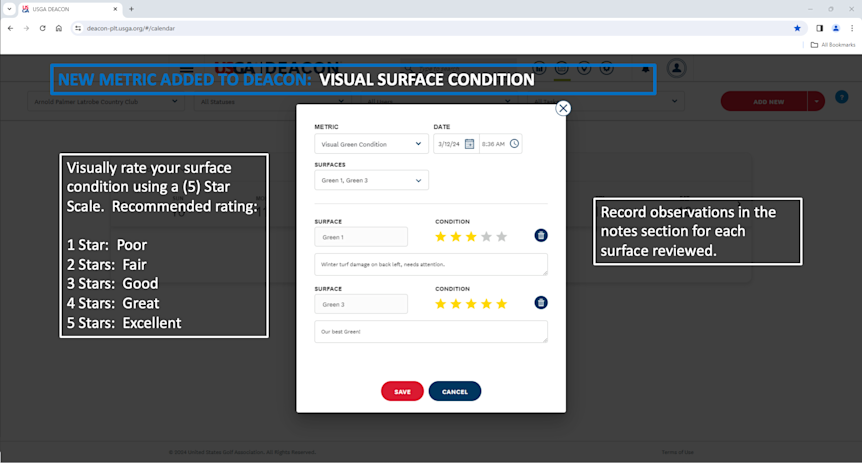Go forward in browser history
The height and width of the screenshot is (463, 862).
[x=26, y=28]
